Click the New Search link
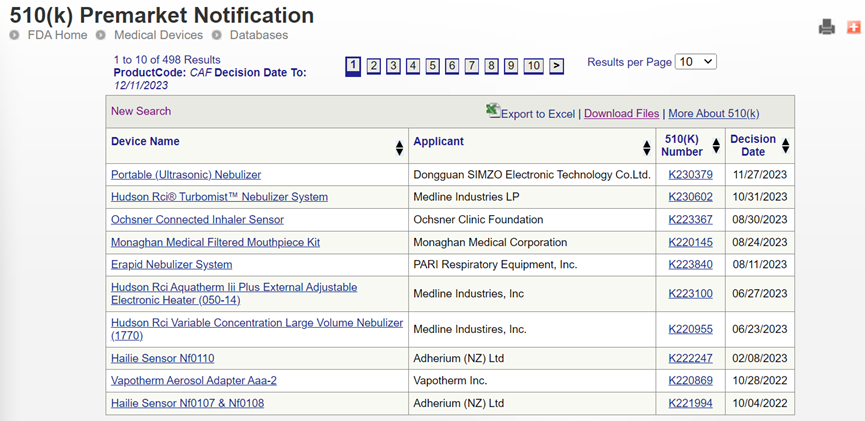The image size is (865, 421). coord(141,111)
